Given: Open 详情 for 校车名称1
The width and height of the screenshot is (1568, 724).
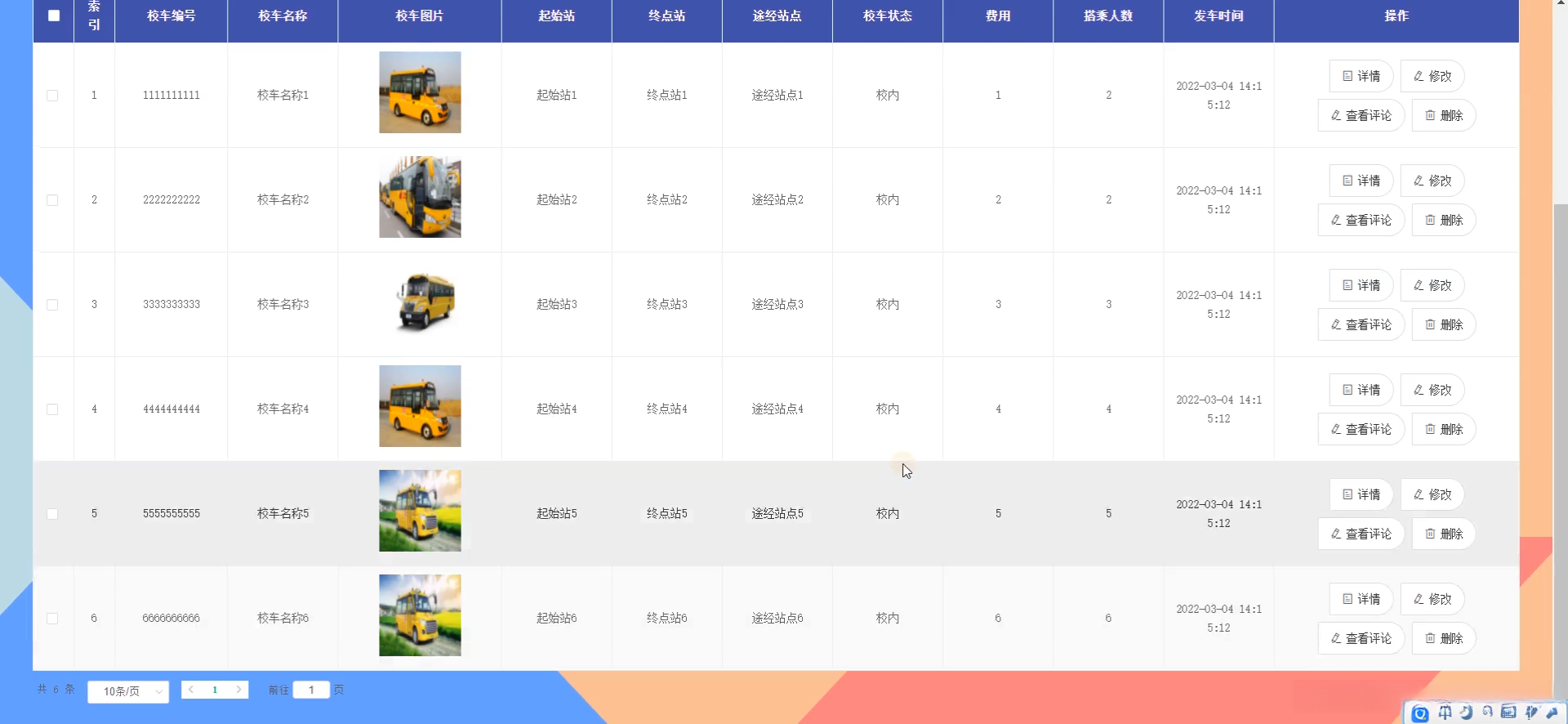Looking at the screenshot, I should (1361, 76).
